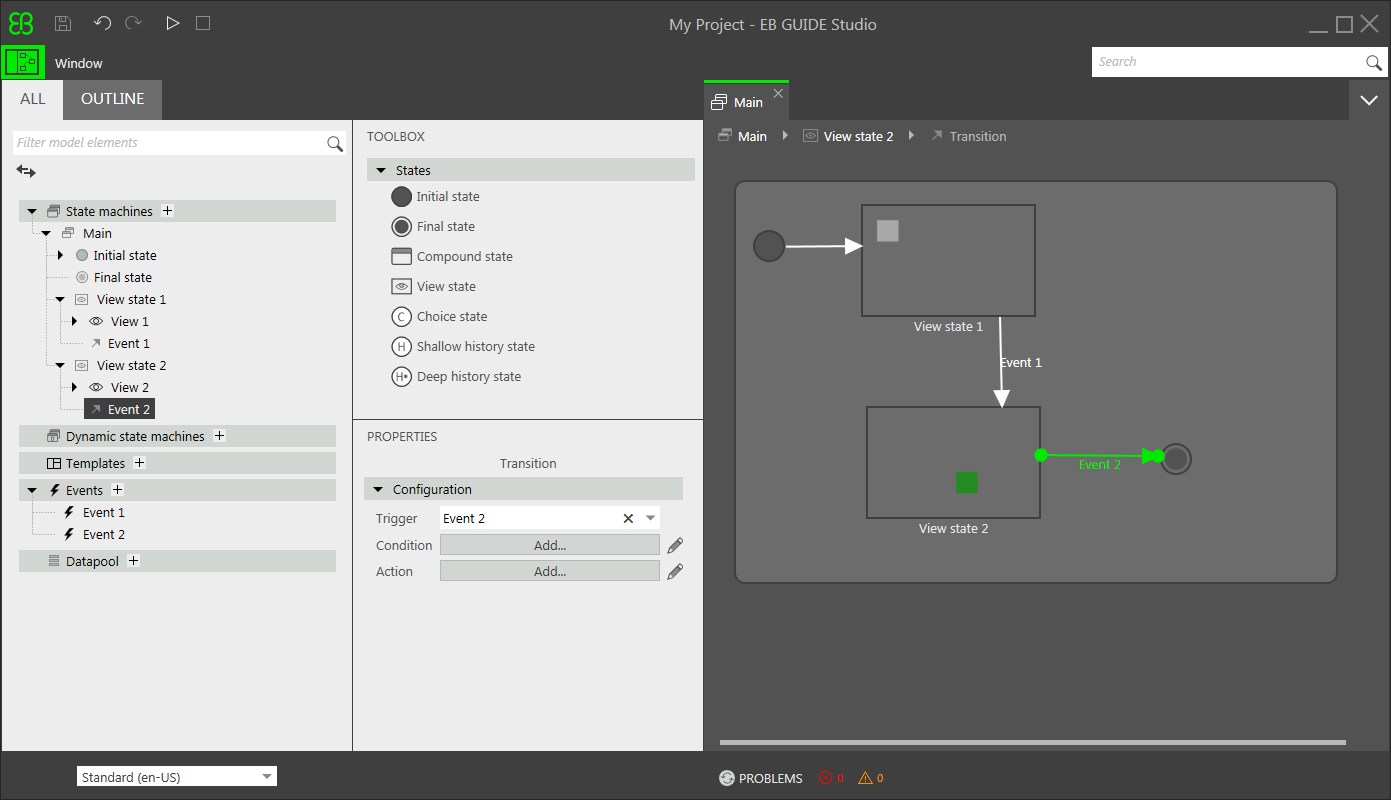Select the View state 2 box in the diagram

(953, 462)
